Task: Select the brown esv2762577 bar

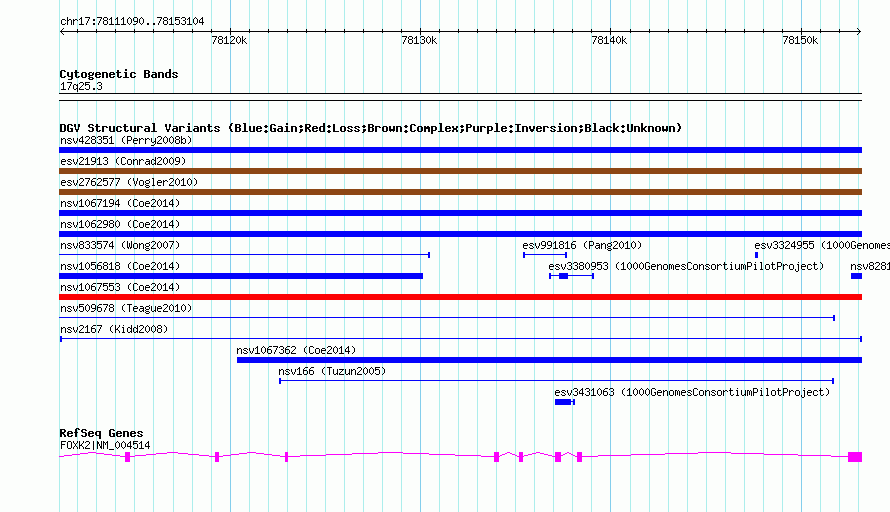Action: tap(460, 192)
